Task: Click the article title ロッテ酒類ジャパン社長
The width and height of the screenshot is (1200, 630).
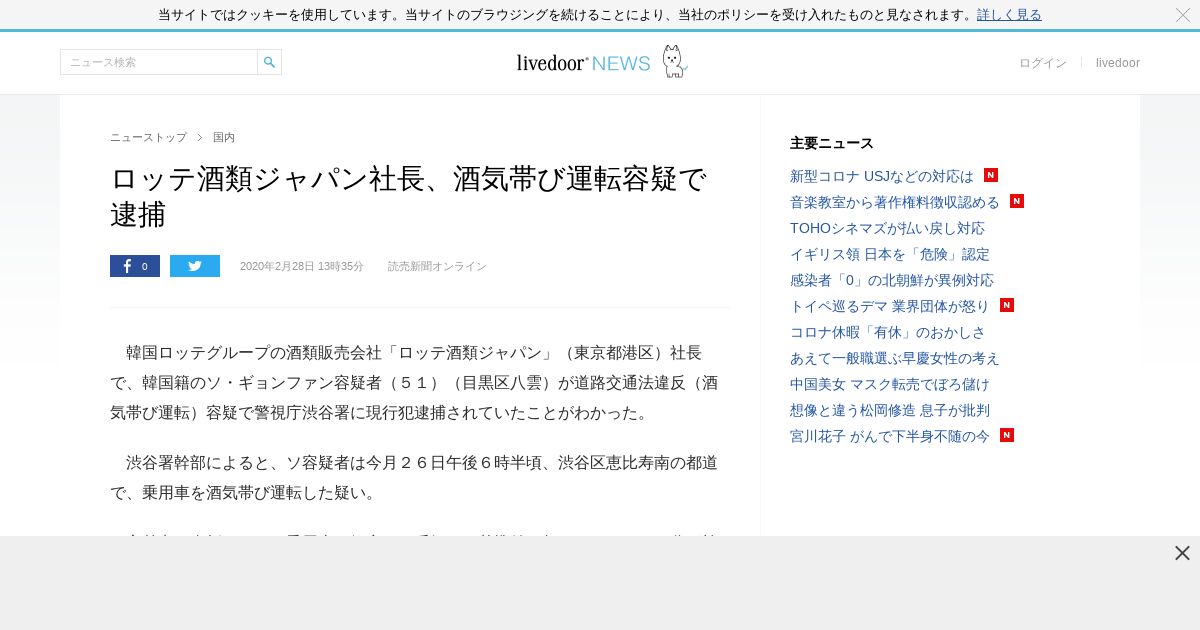Action: pos(409,196)
